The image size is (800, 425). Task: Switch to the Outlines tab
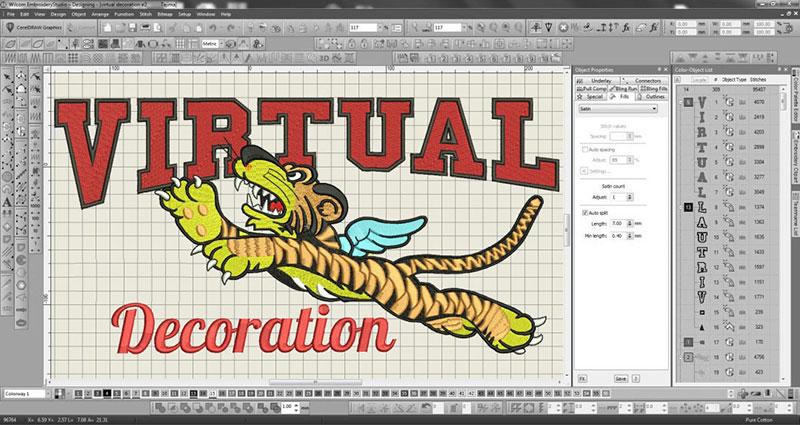(x=655, y=97)
